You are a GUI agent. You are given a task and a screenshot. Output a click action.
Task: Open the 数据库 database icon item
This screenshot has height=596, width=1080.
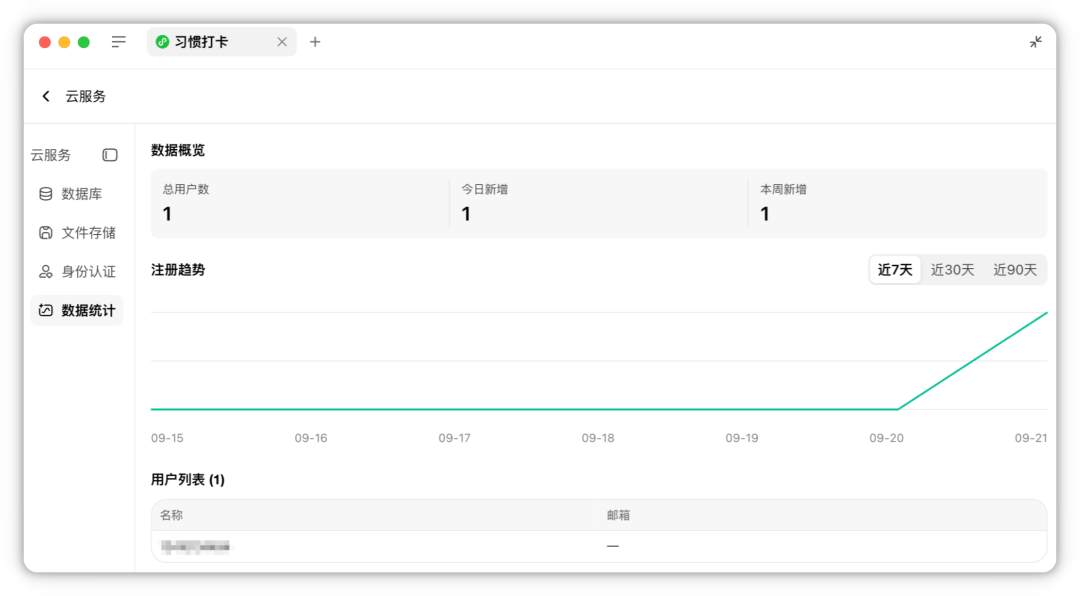point(45,194)
